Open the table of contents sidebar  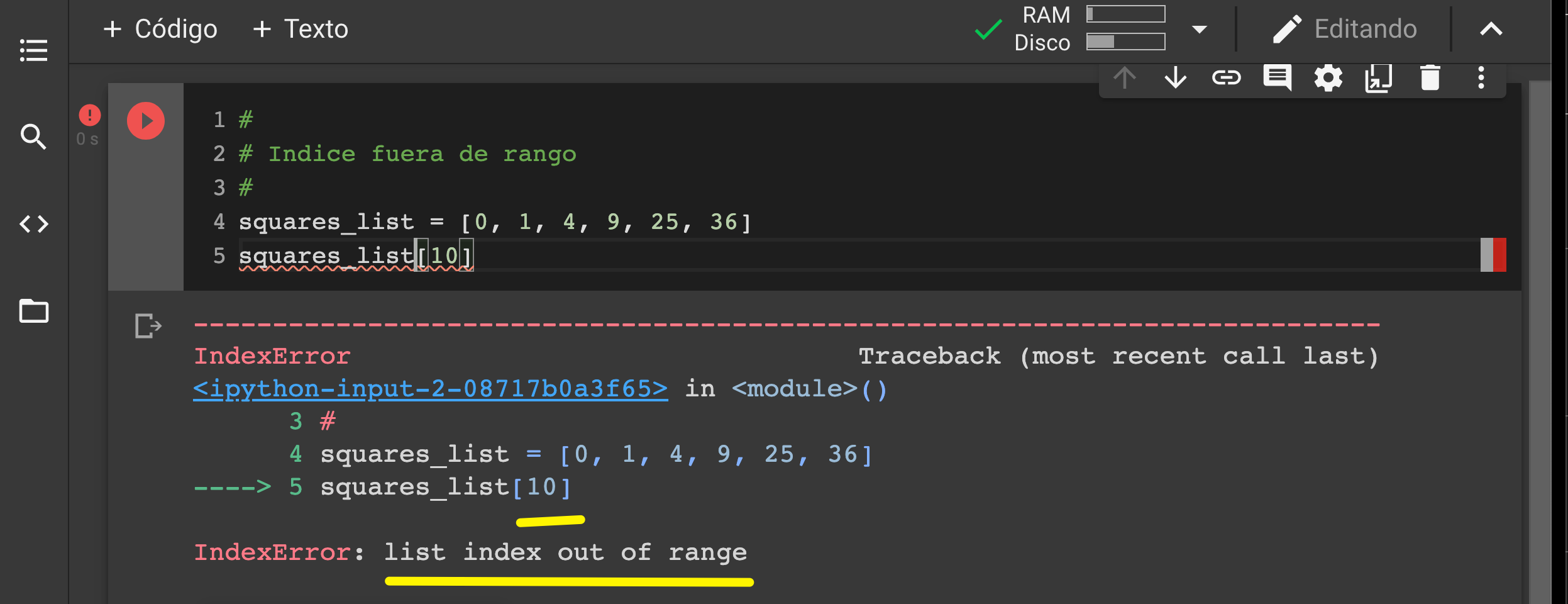[33, 50]
